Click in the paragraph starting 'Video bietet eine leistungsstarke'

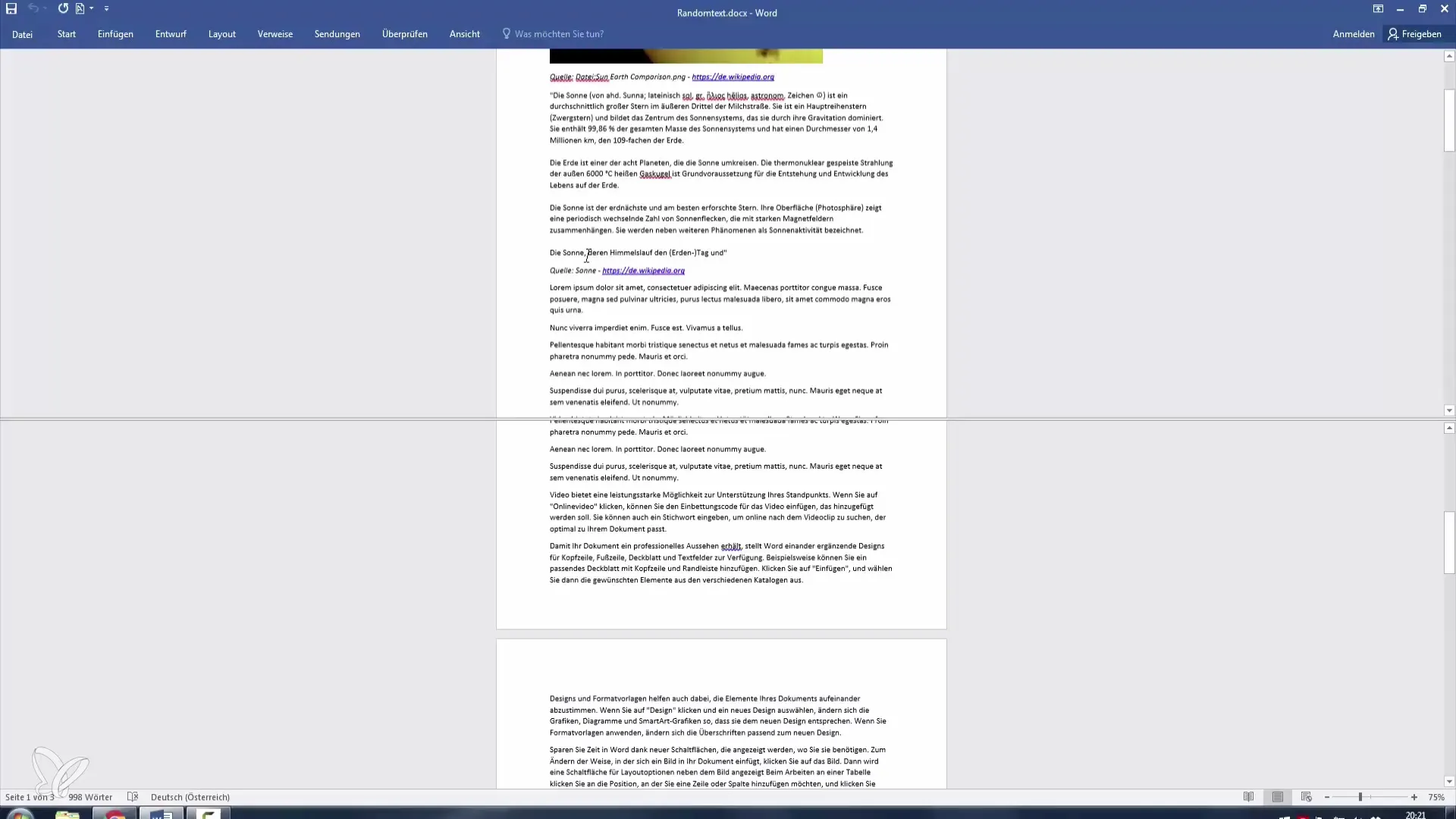pyautogui.click(x=717, y=512)
